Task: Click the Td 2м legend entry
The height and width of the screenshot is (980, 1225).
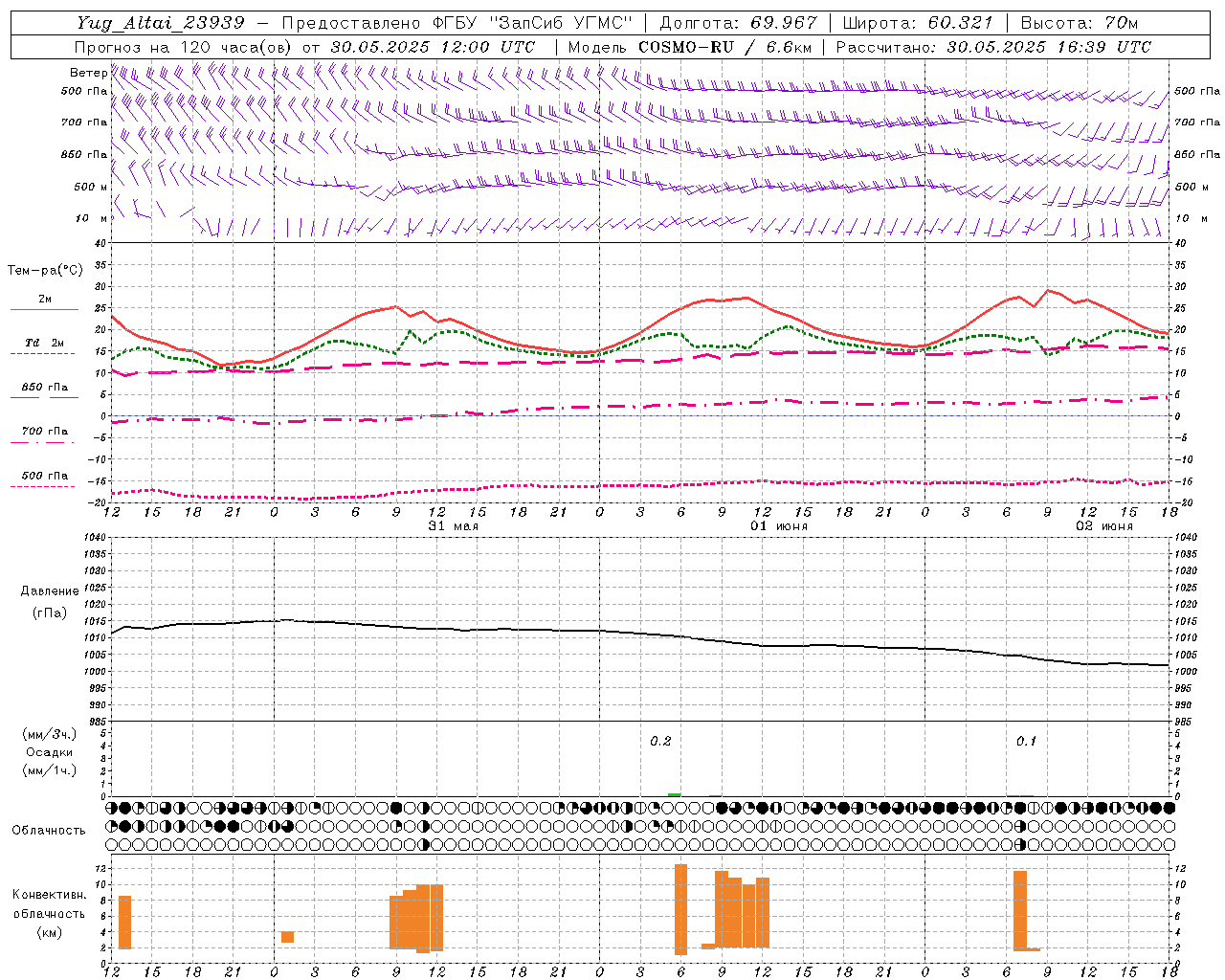Action: coord(45,343)
